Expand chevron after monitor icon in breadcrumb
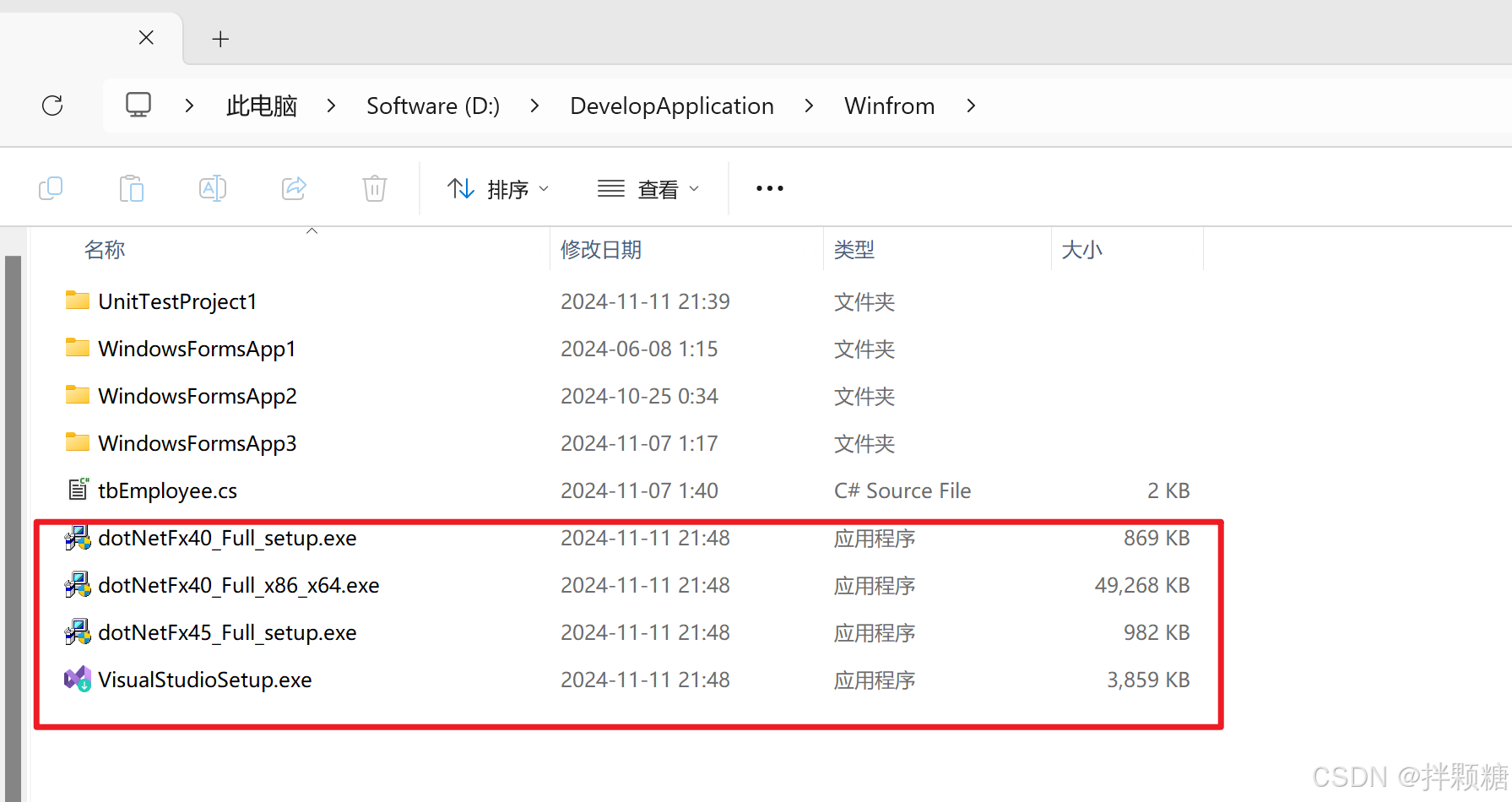 point(189,106)
